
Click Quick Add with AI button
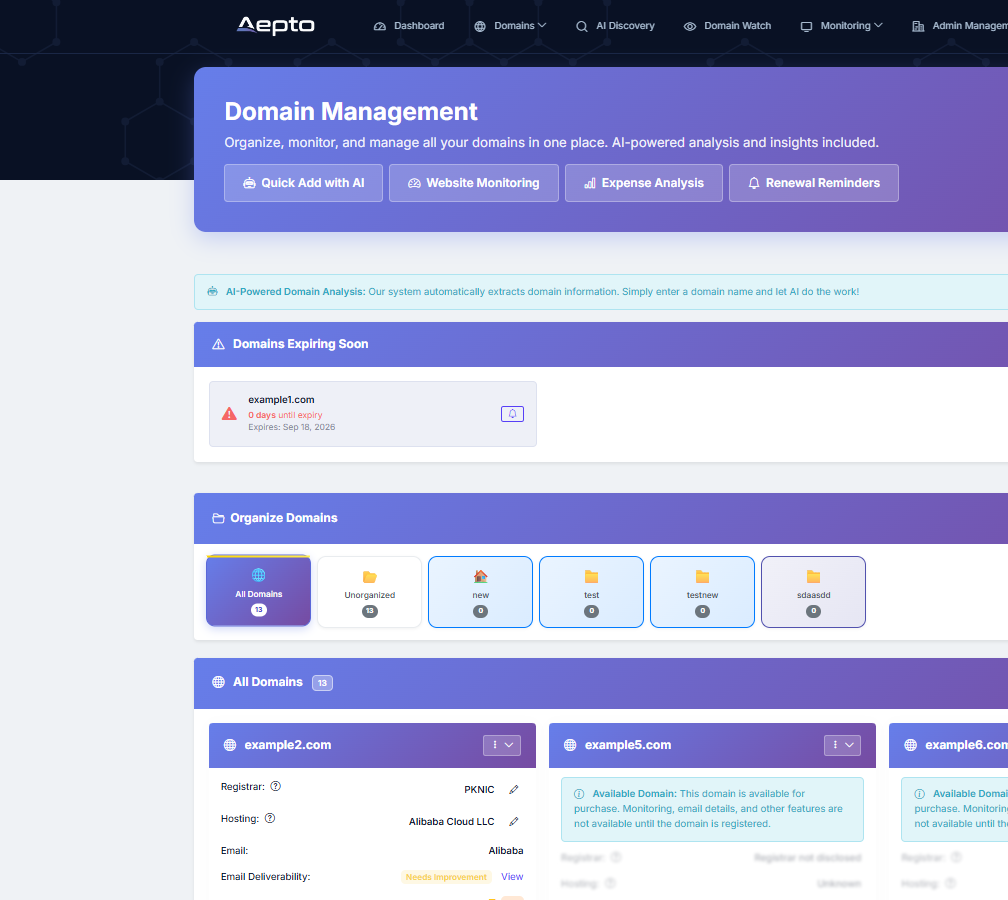pos(303,183)
